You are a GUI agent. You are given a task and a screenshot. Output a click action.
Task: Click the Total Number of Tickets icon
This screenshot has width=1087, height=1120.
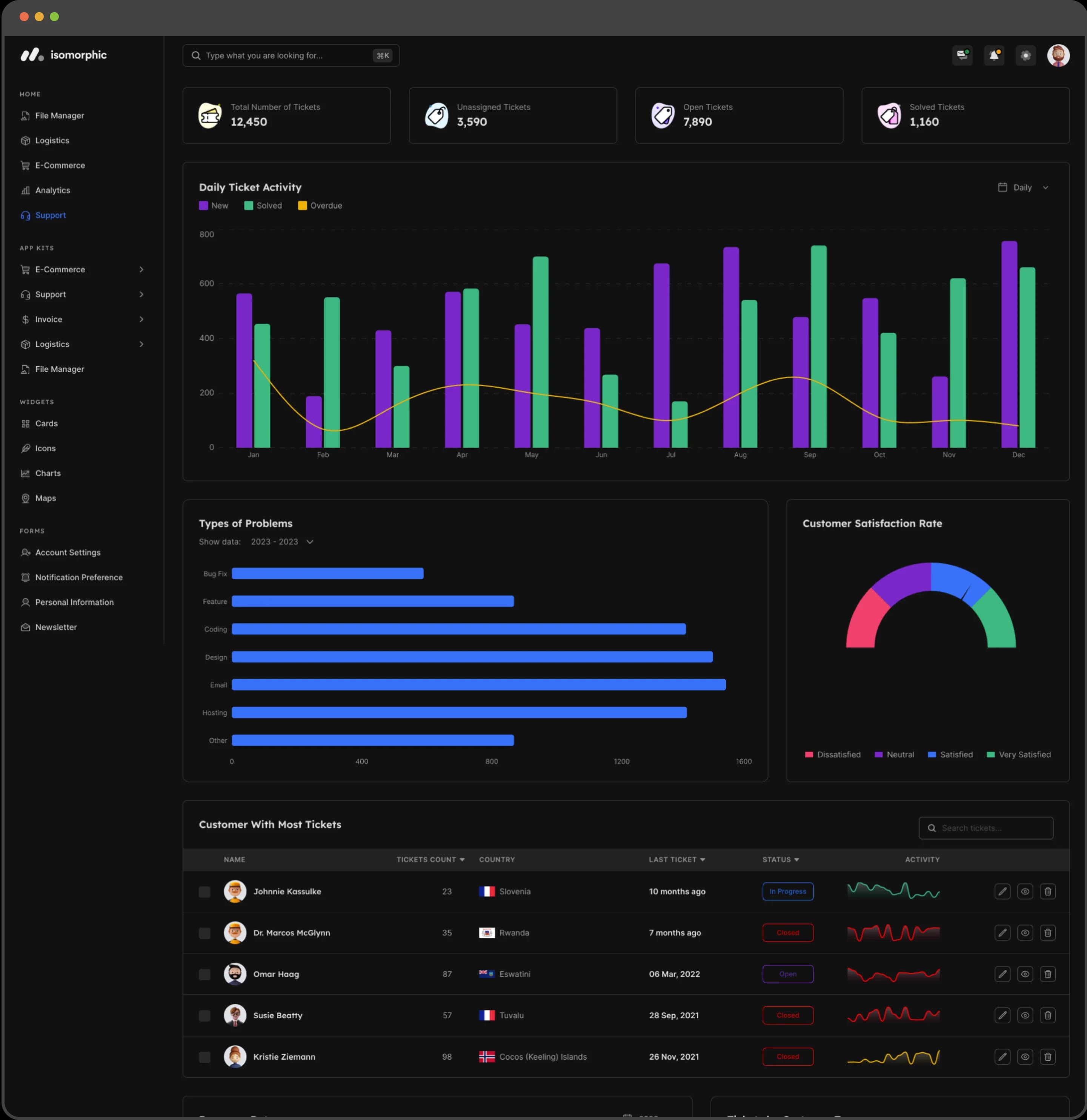pyautogui.click(x=210, y=115)
